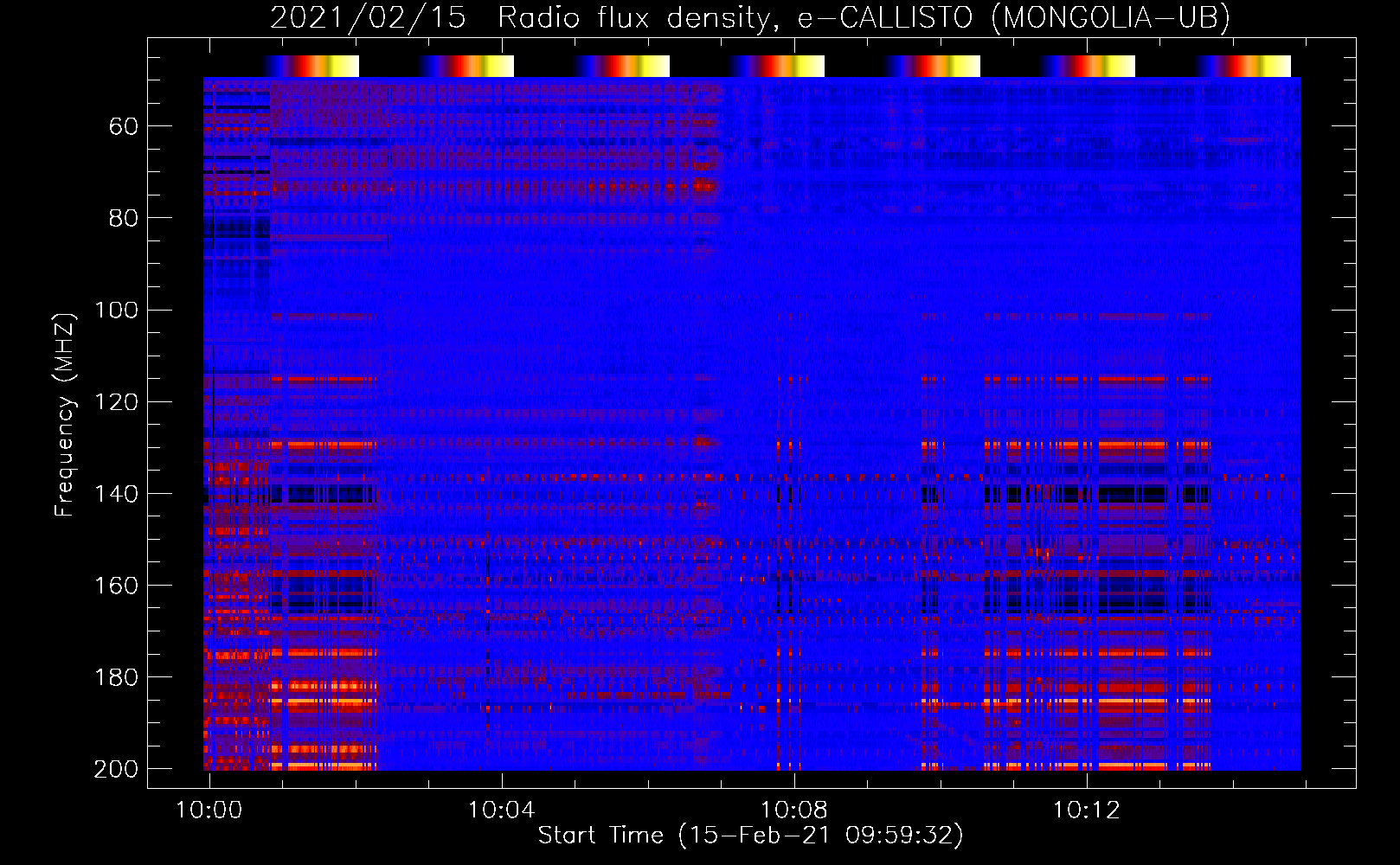This screenshot has height=865, width=1400.
Task: Click the 'Frequency (MHZ)' axis label
Action: click(x=65, y=414)
